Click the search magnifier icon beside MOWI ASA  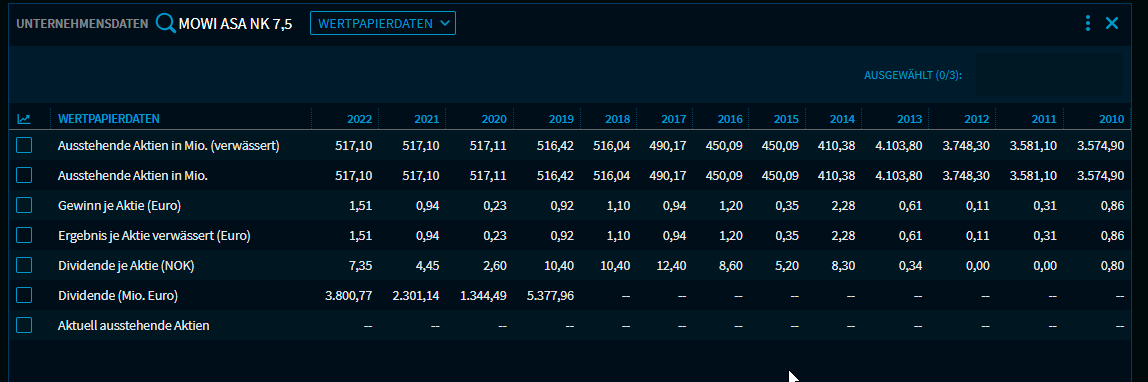click(x=165, y=23)
